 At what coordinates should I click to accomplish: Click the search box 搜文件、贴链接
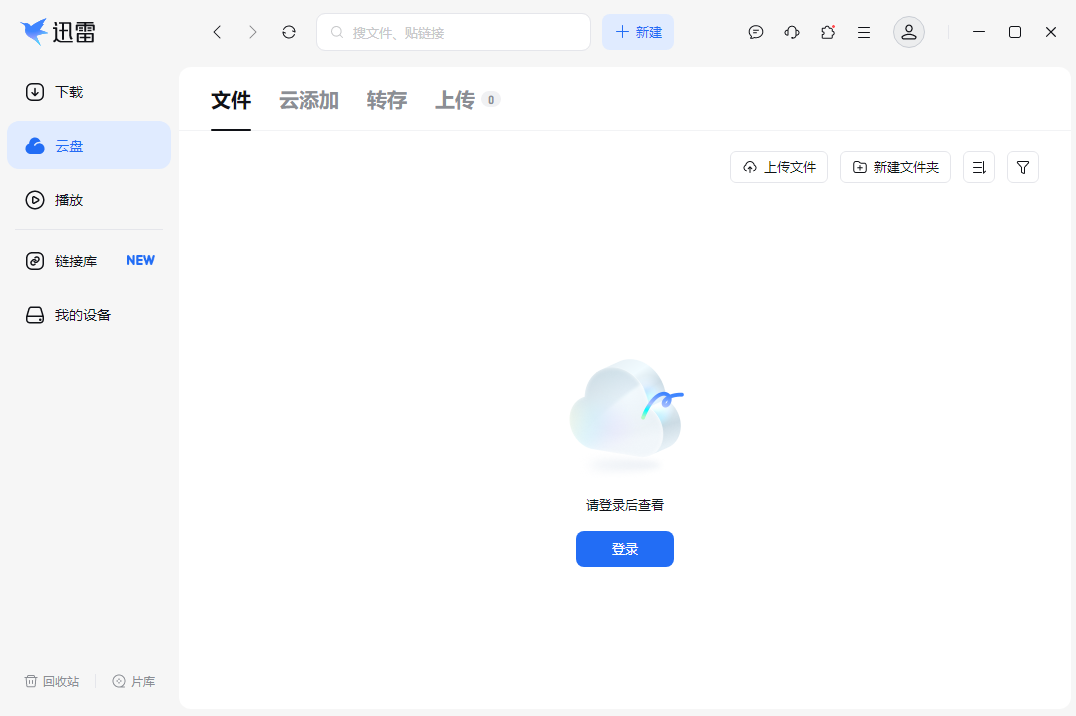point(453,32)
